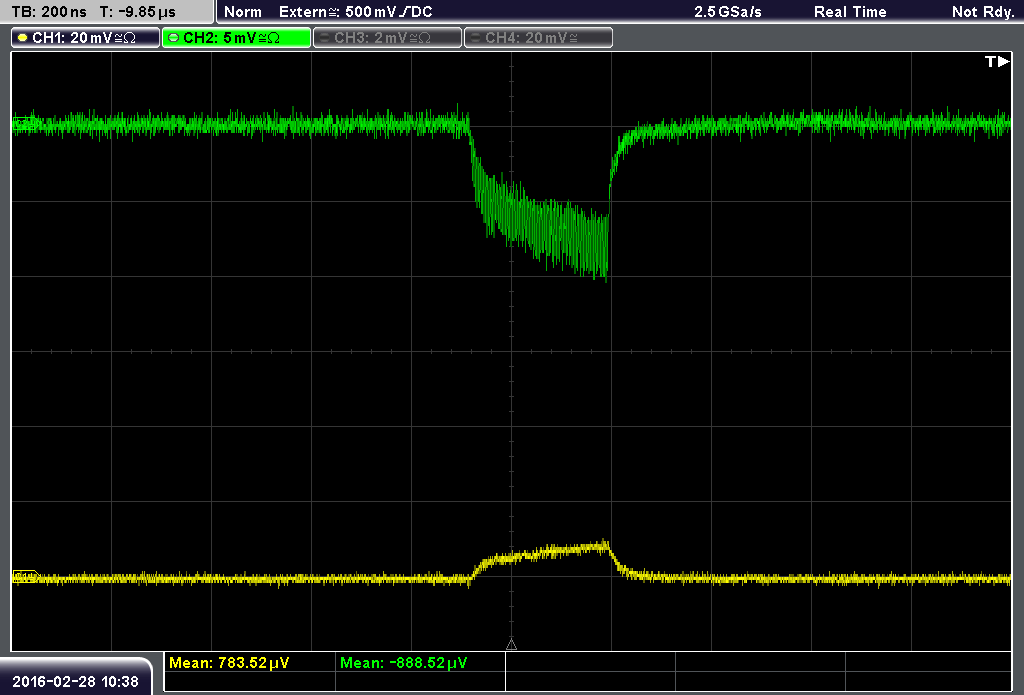The image size is (1024, 695).
Task: Click the green Mean: -888.52 µV measurement
Action: [404, 662]
